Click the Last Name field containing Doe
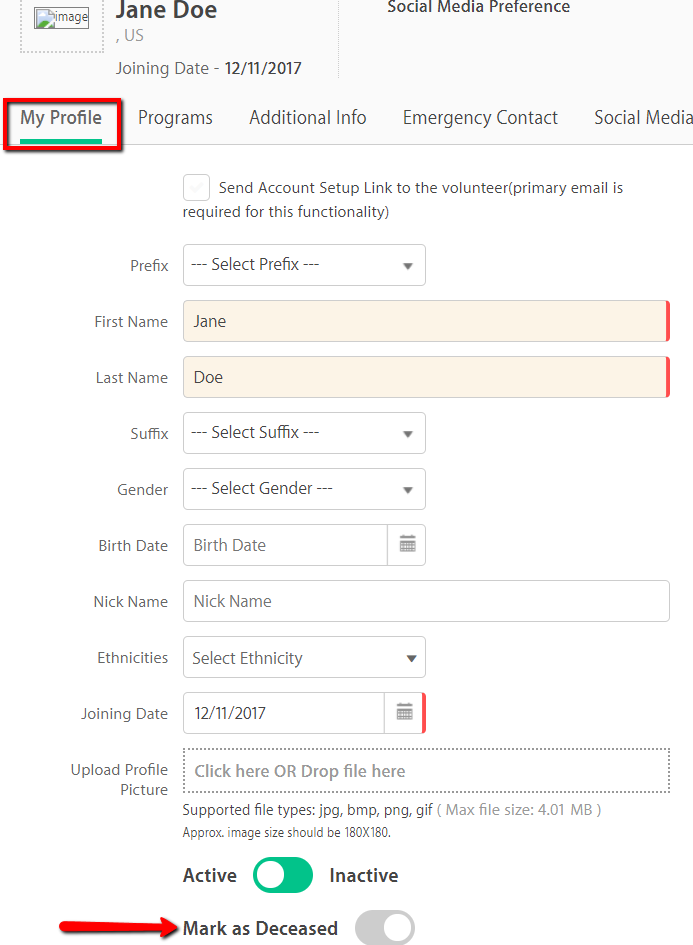This screenshot has width=693, height=945. 426,377
